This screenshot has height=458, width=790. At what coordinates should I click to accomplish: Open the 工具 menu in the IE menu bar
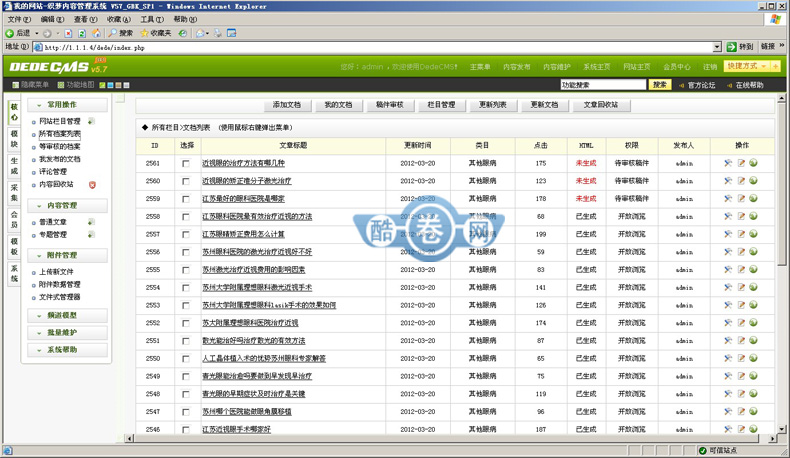151,19
